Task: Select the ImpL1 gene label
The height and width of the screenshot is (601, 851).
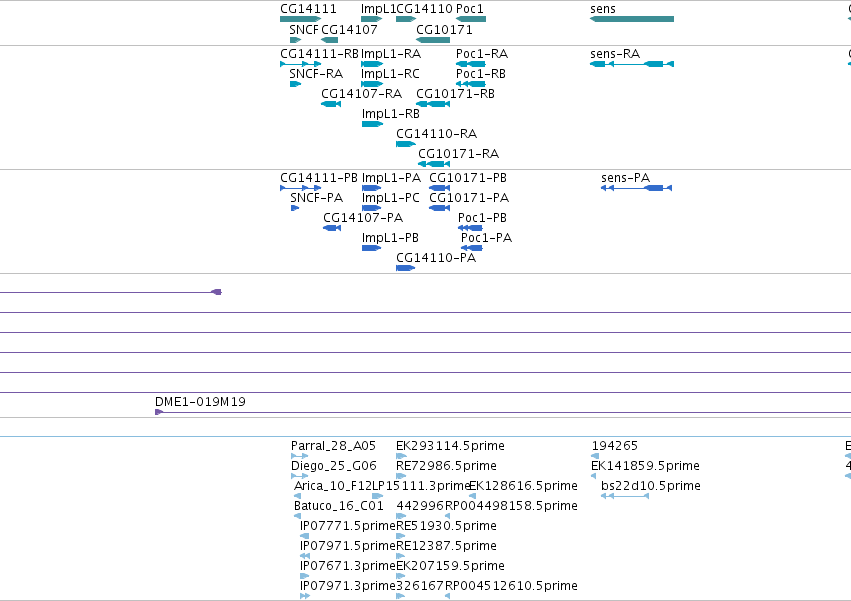Action: 378,9
